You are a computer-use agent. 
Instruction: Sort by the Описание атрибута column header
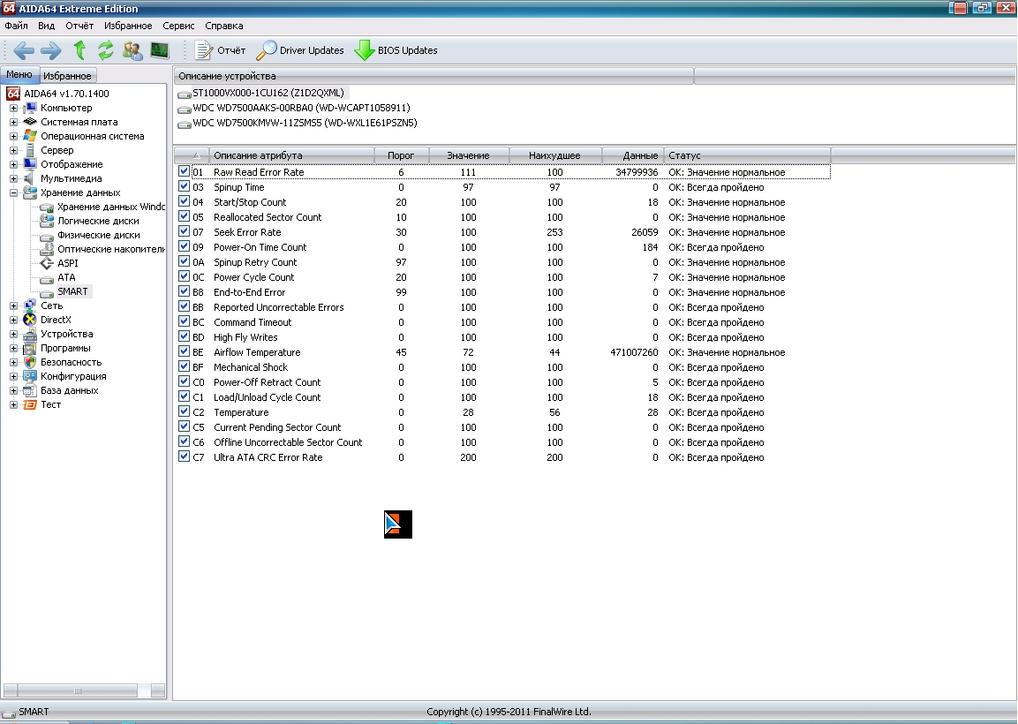[x=292, y=156]
